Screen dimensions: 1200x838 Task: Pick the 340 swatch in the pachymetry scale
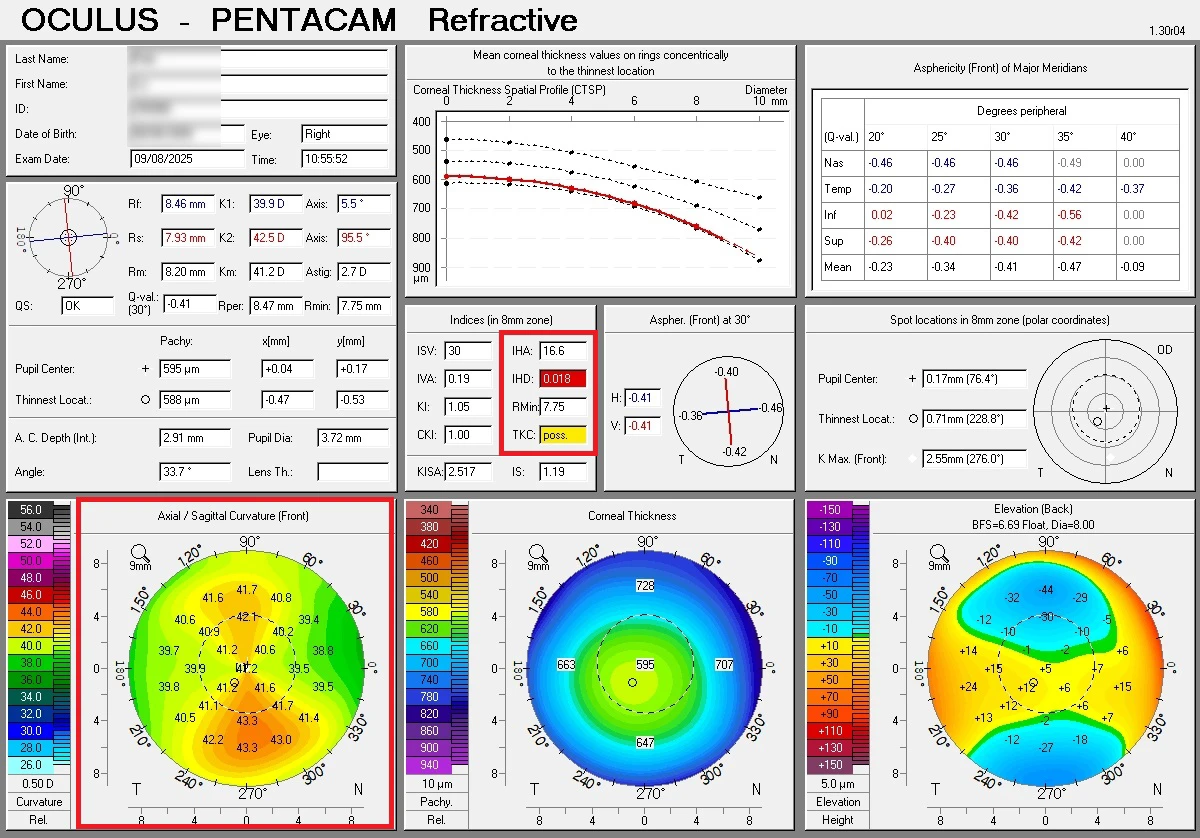[x=429, y=510]
